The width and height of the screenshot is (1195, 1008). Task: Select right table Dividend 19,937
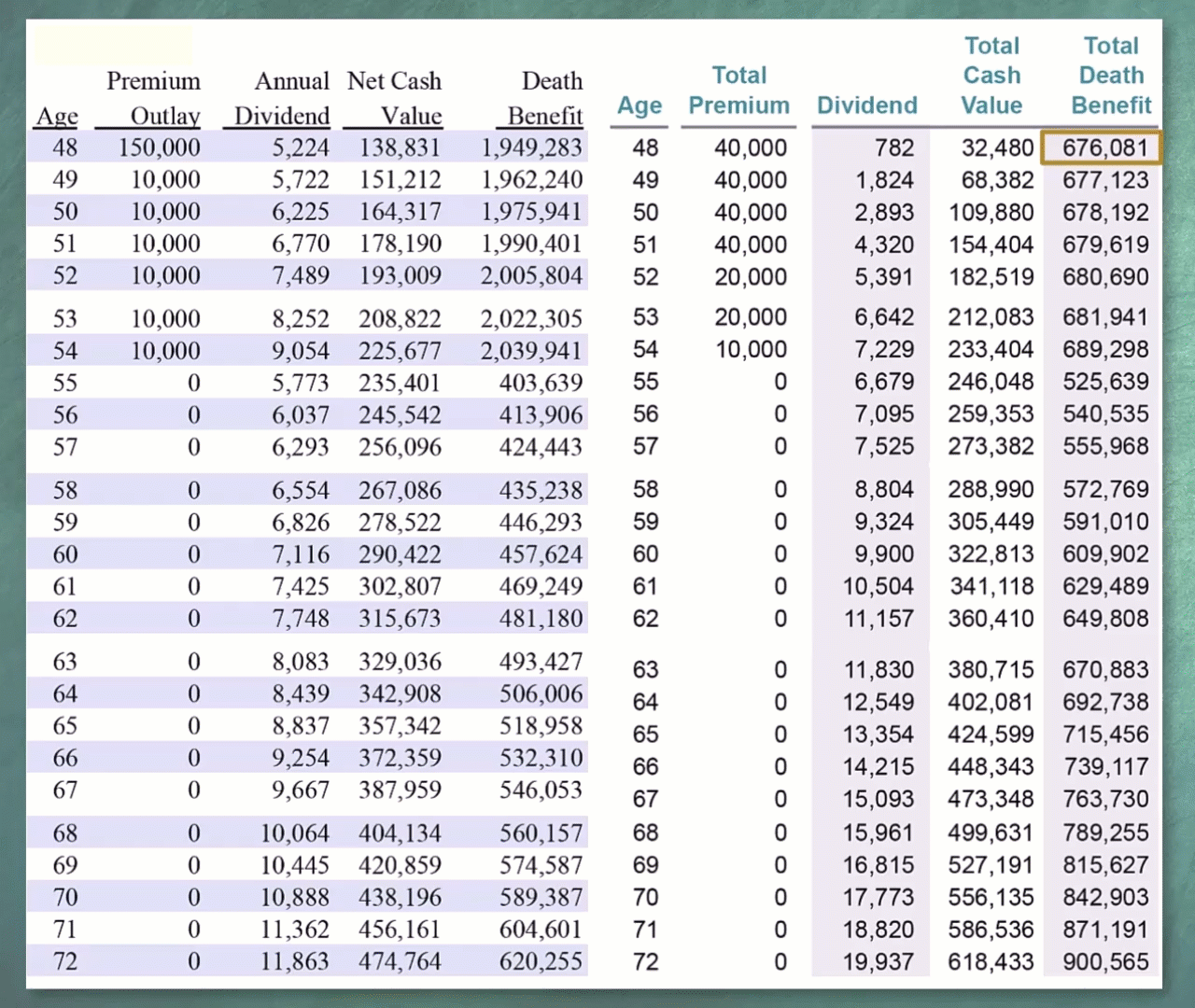879,962
